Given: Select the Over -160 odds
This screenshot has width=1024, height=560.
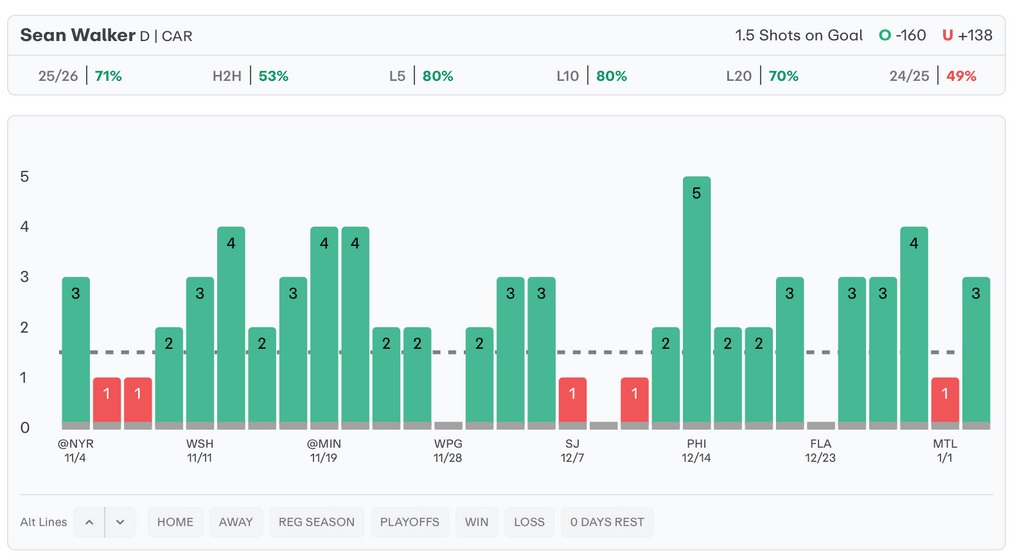Looking at the screenshot, I should point(902,35).
